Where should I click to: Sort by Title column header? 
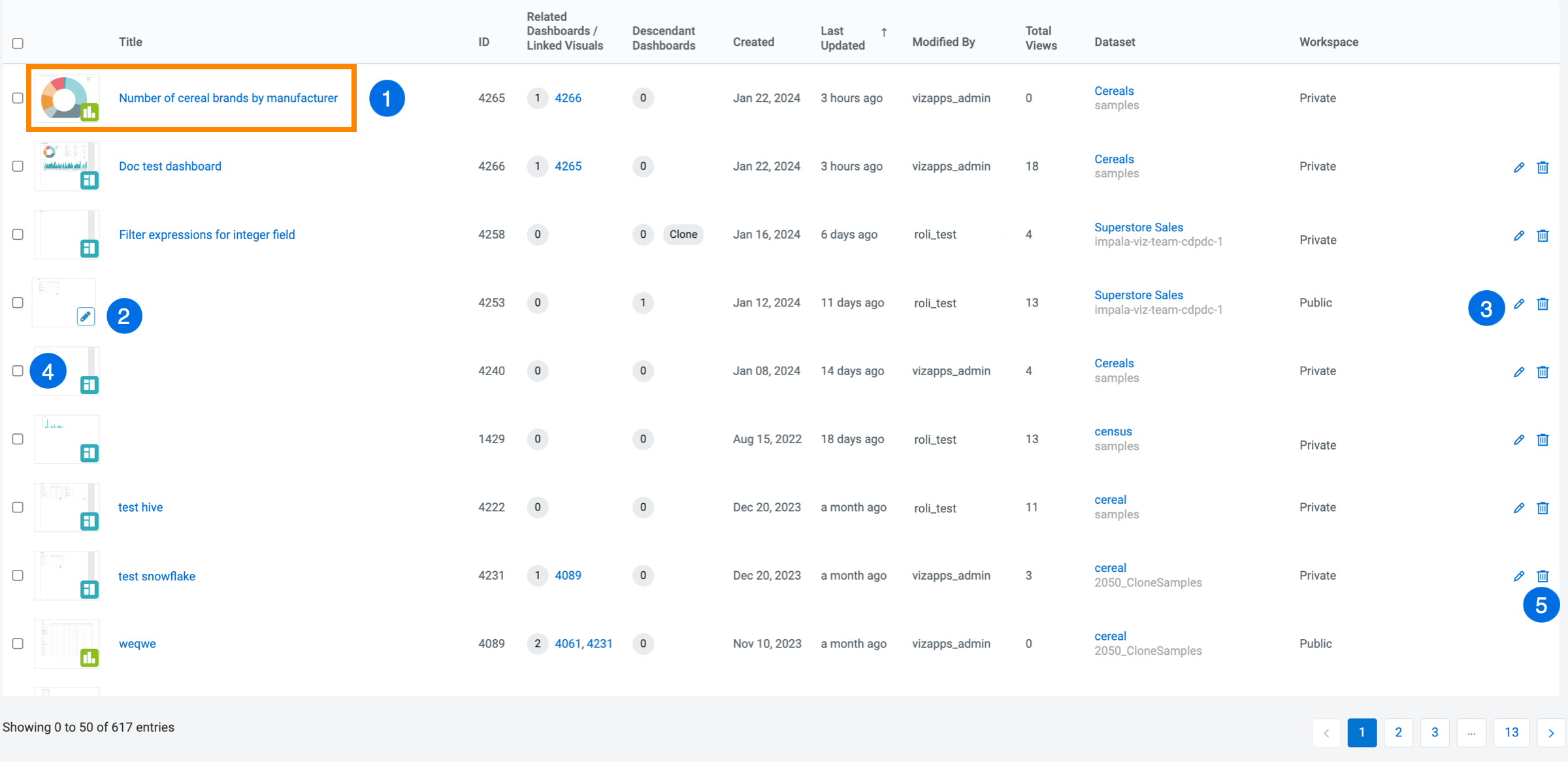point(131,42)
